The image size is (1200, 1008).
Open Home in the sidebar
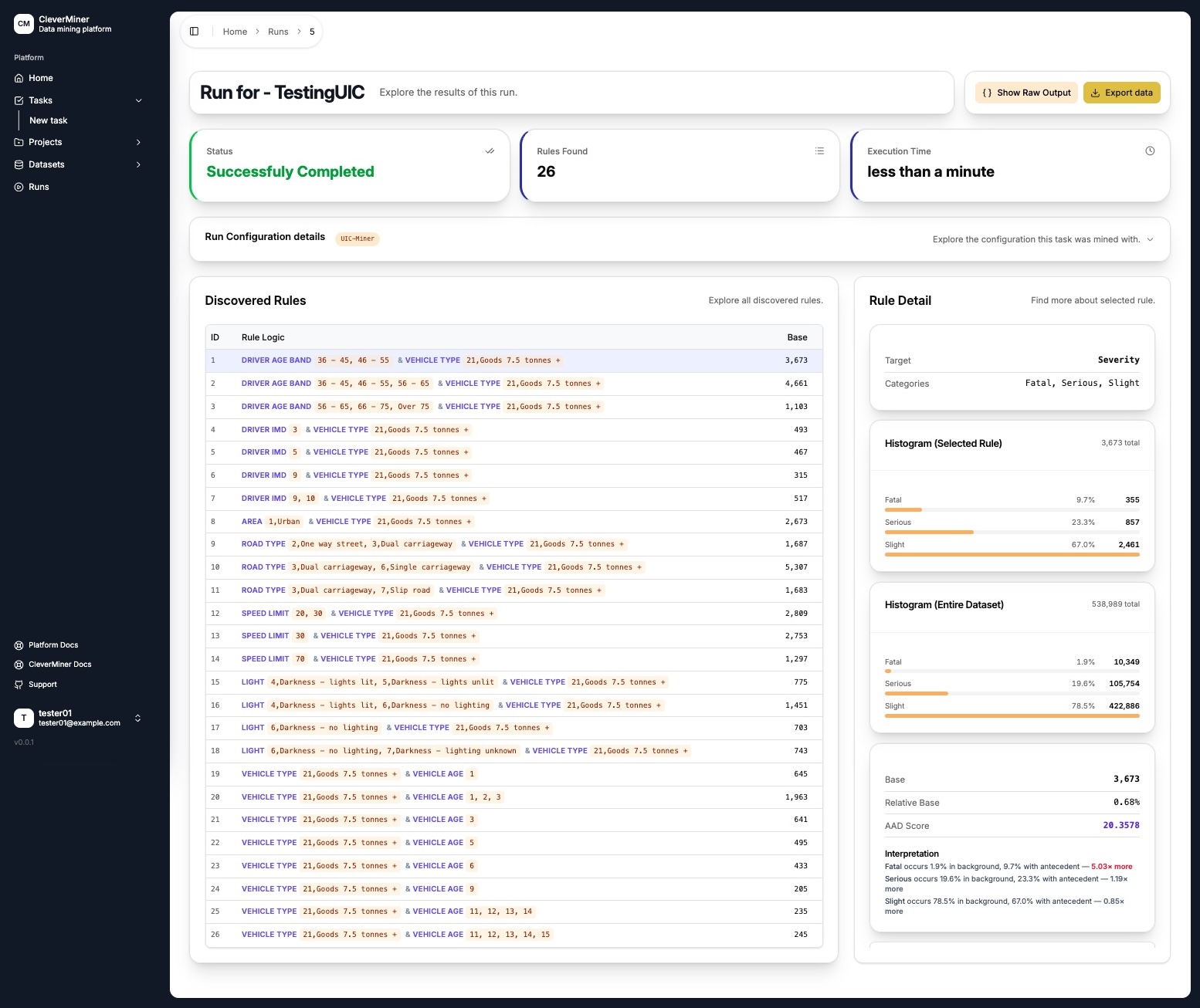[x=41, y=78]
